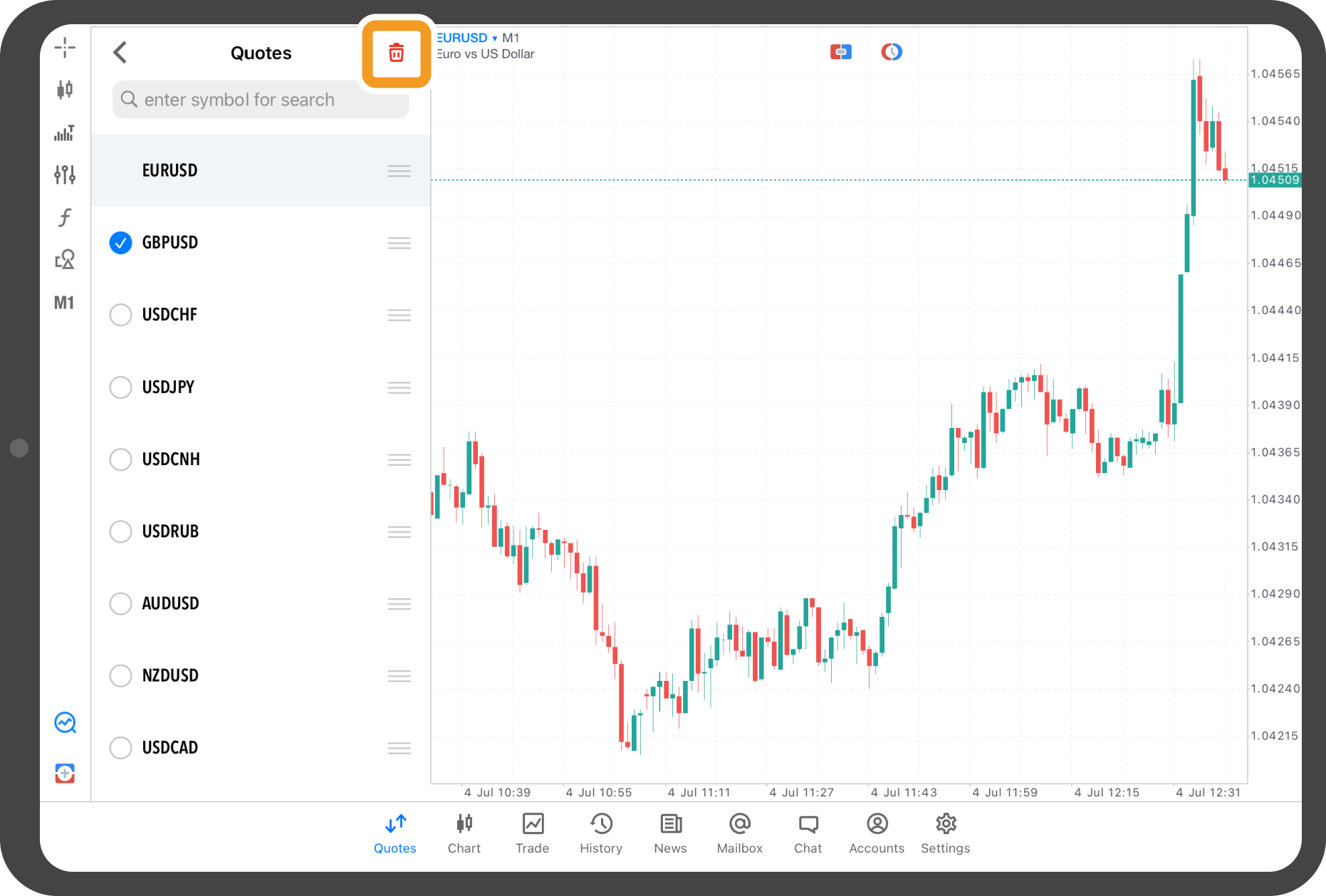Open the History tab

601,833
